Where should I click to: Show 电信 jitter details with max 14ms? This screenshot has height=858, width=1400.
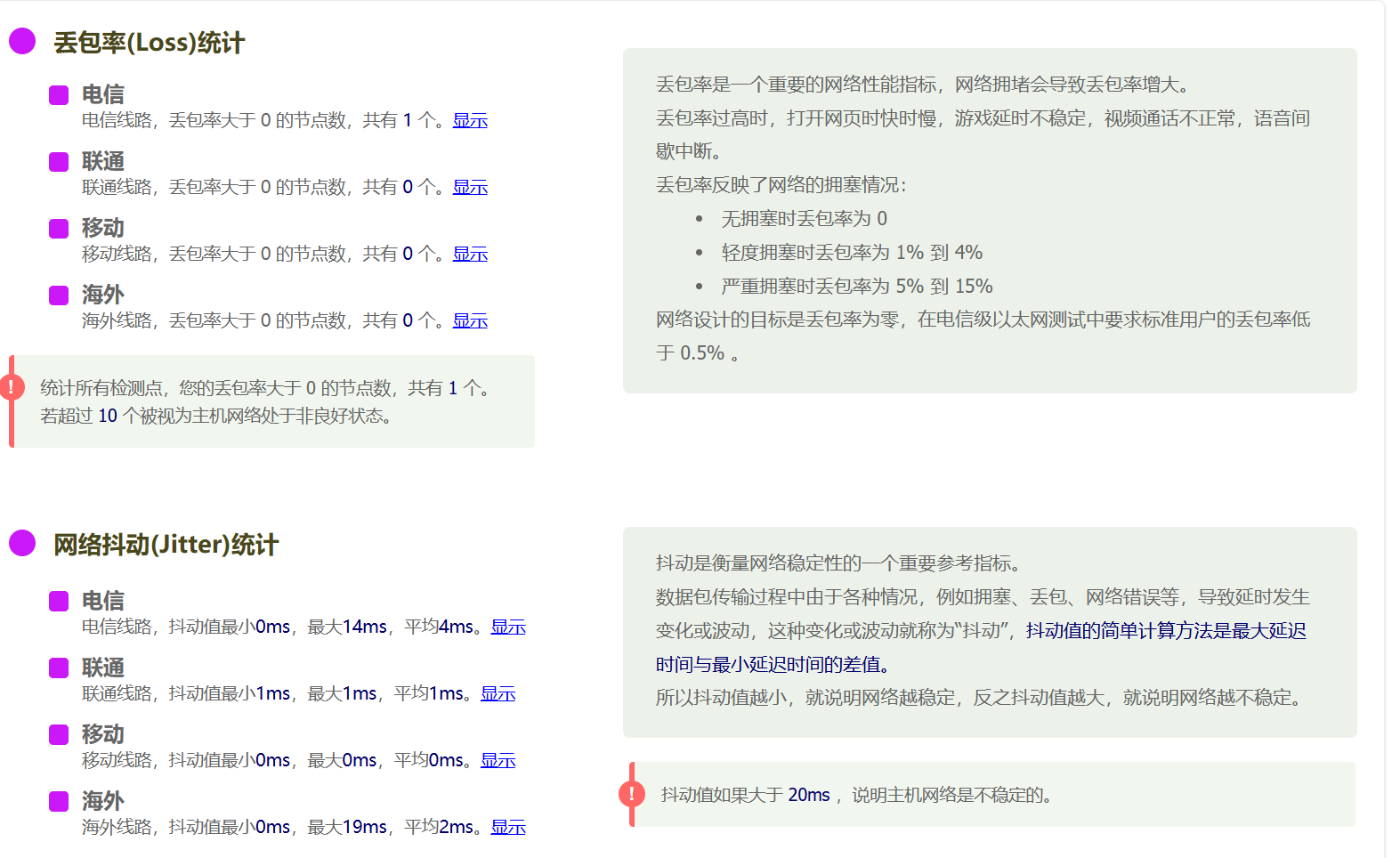[508, 627]
